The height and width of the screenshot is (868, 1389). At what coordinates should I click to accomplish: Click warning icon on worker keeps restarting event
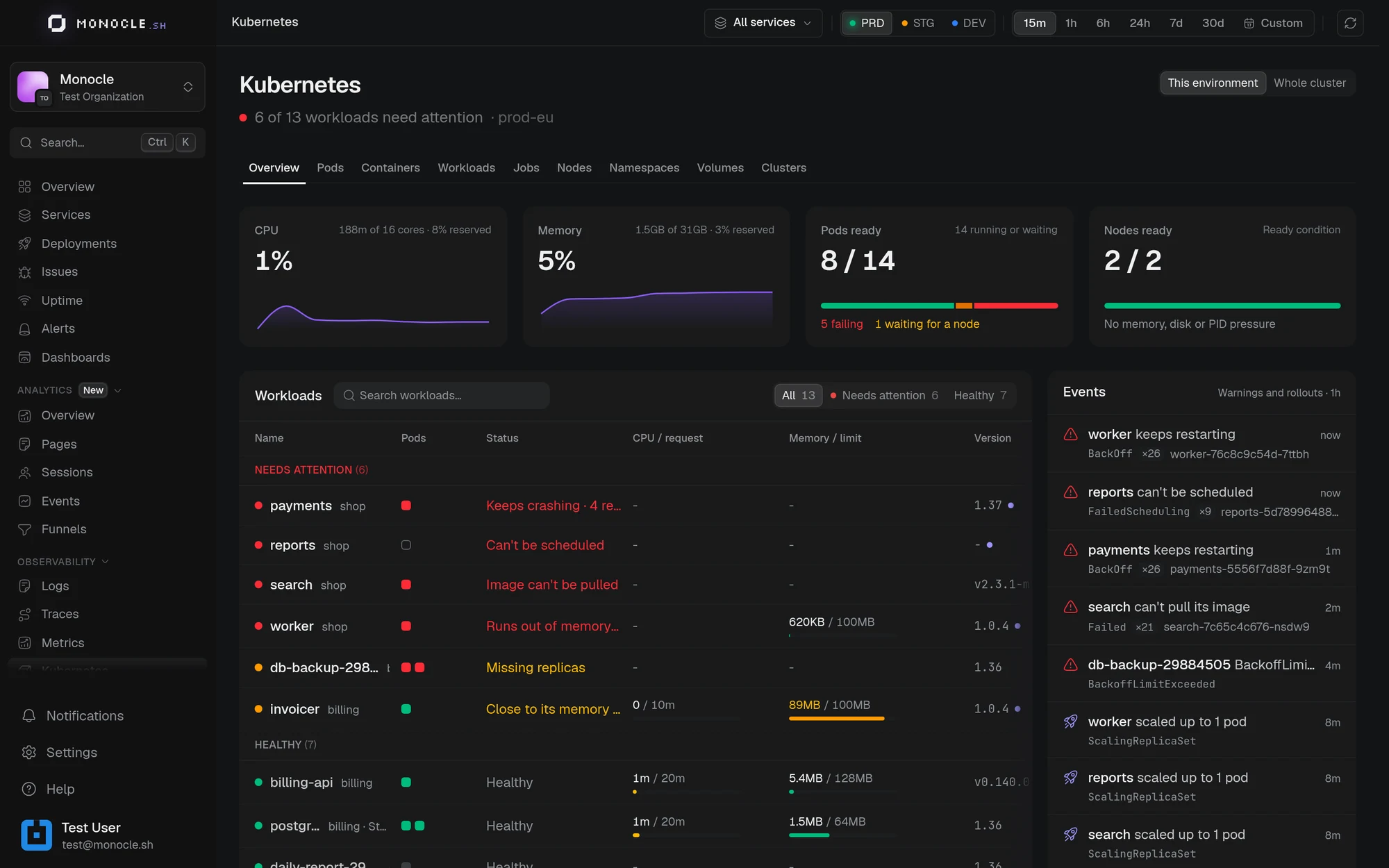[1071, 435]
